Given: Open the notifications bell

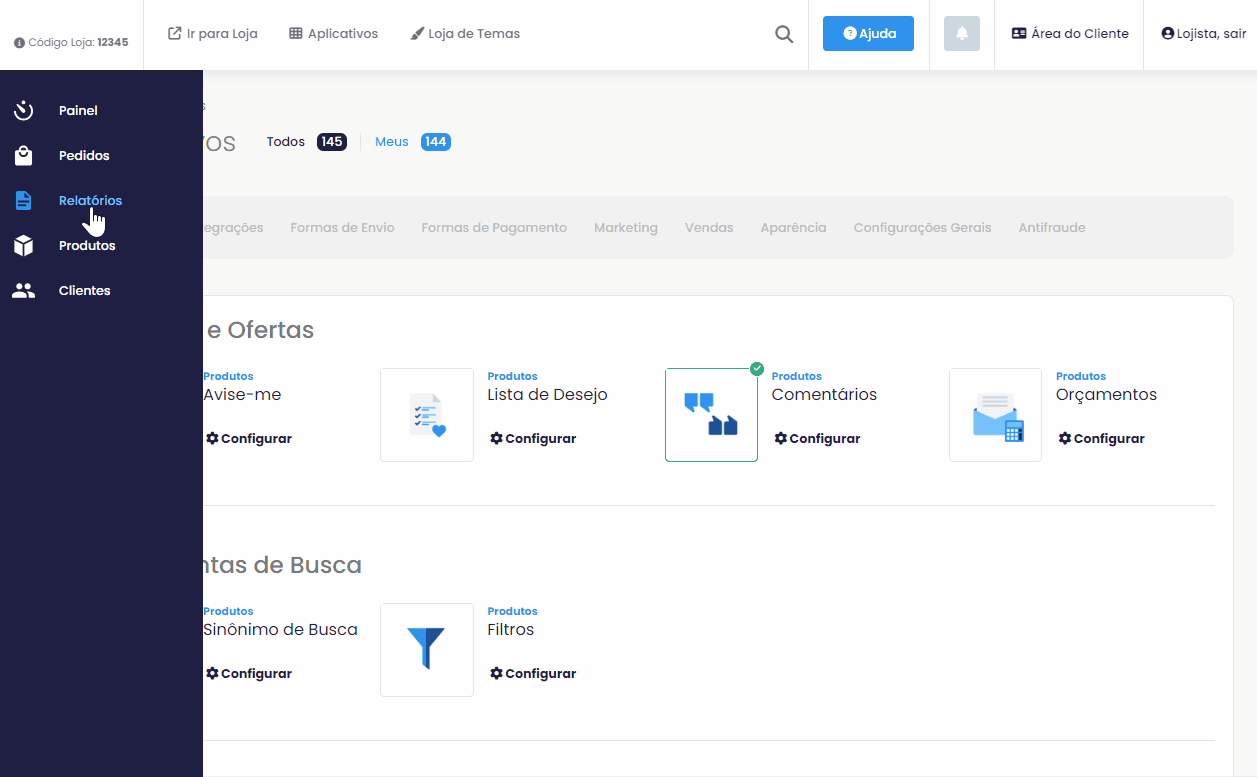Looking at the screenshot, I should 962,34.
